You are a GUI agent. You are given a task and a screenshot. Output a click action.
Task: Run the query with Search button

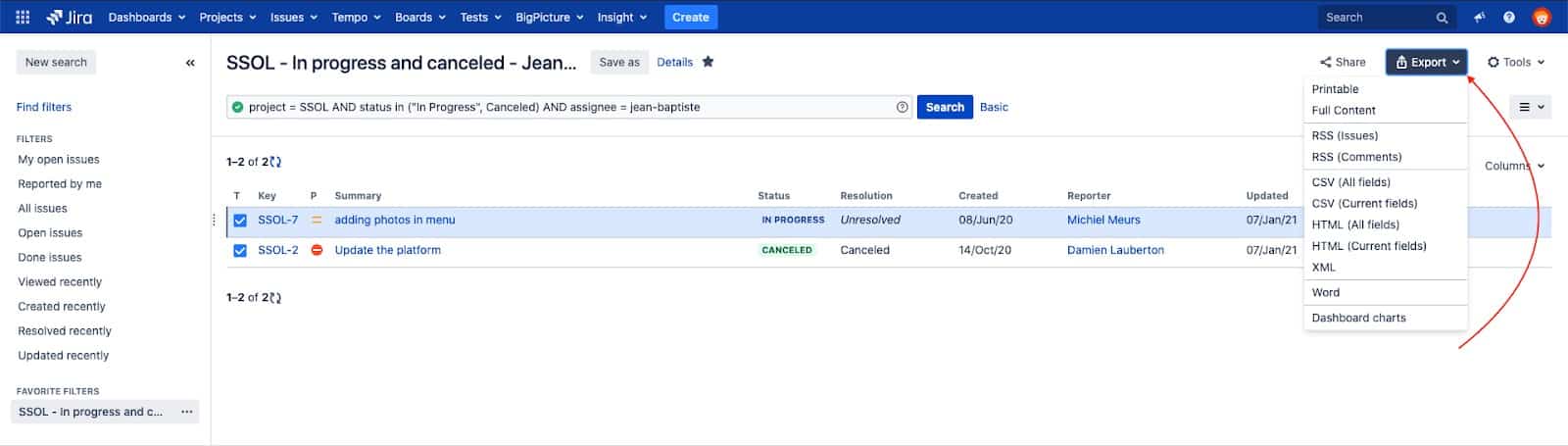coord(945,107)
